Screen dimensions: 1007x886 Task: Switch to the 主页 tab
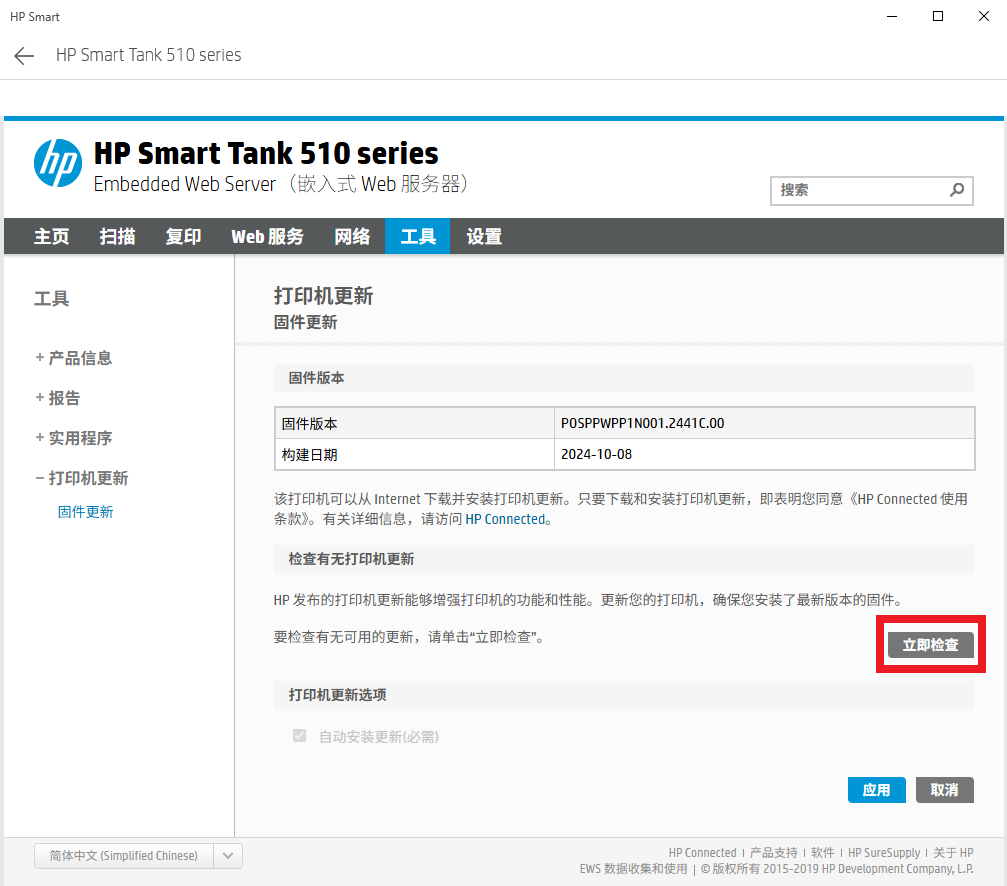52,237
